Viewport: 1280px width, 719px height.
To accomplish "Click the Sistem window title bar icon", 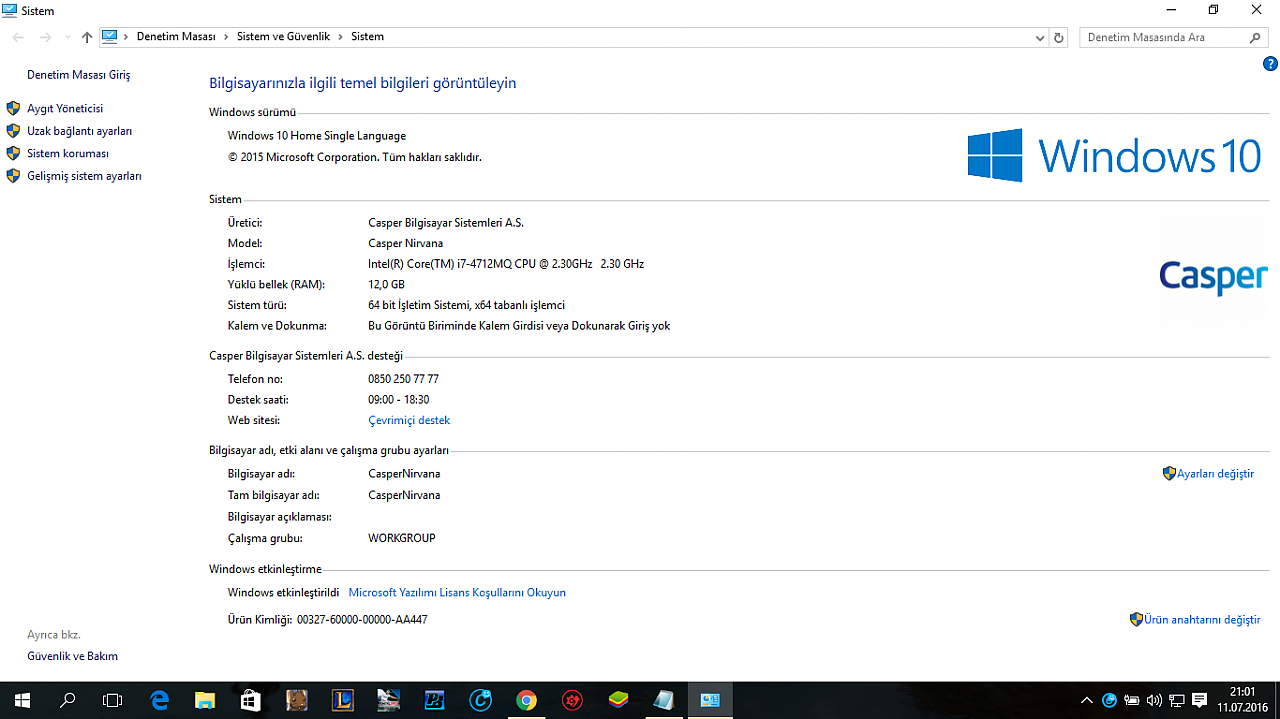I will click(10, 10).
